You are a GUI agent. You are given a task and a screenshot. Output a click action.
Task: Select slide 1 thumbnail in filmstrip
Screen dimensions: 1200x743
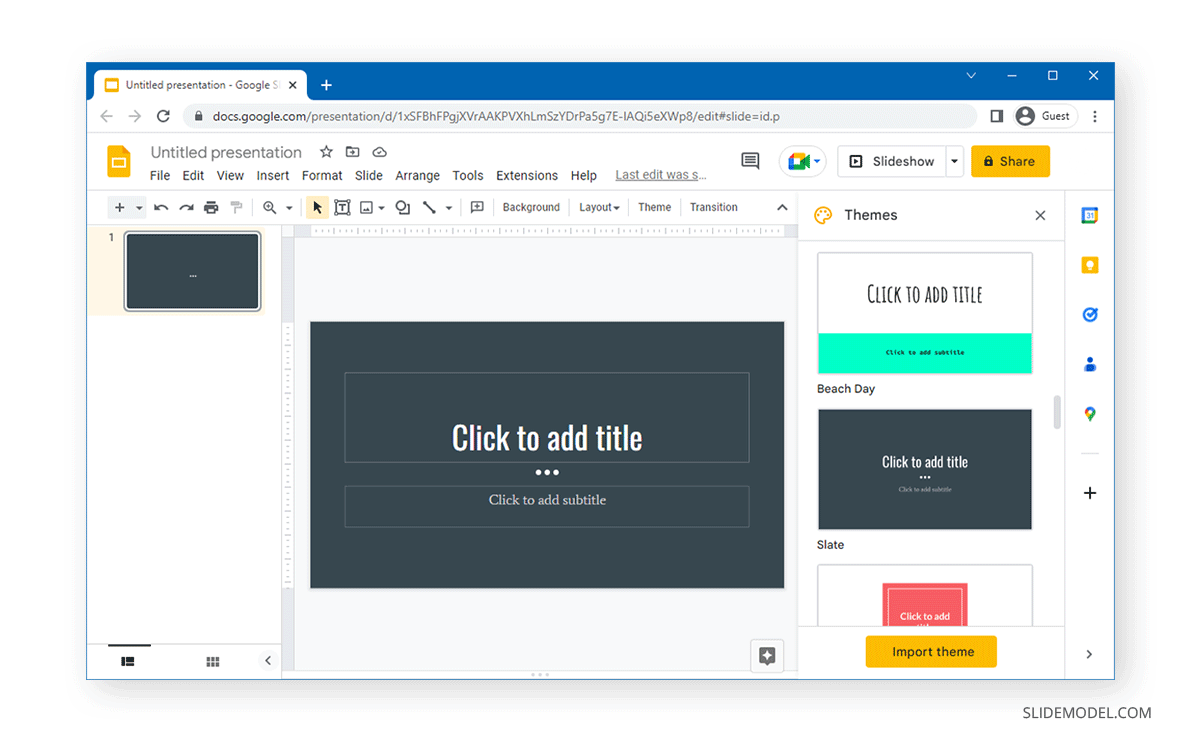tap(193, 272)
